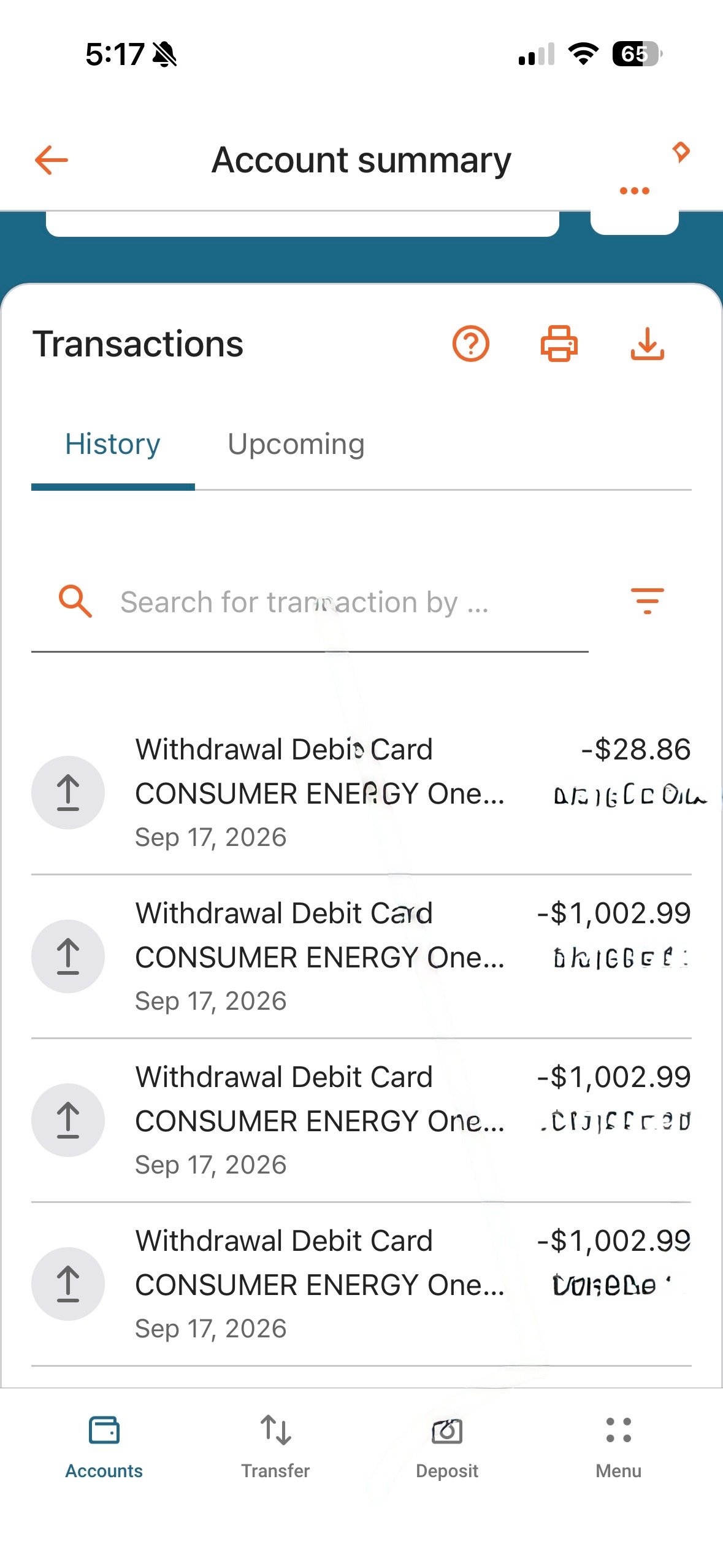The height and width of the screenshot is (1568, 723).
Task: Focus the Search for transaction field
Action: pyautogui.click(x=310, y=602)
